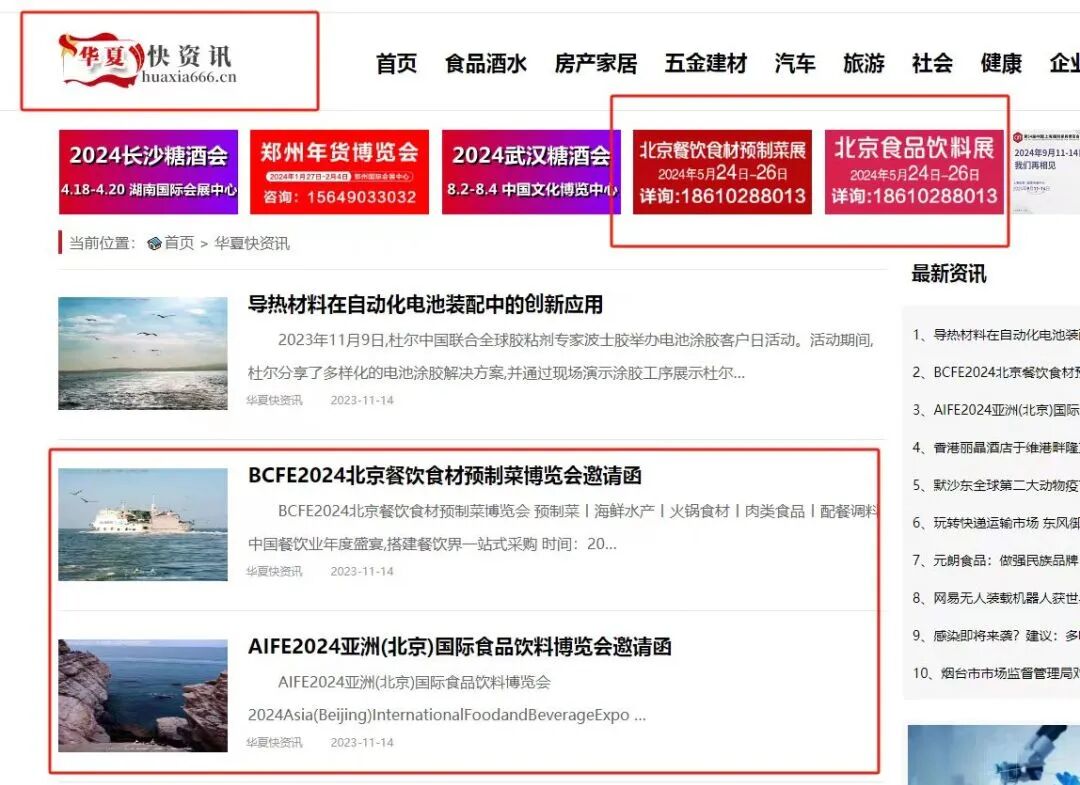The width and height of the screenshot is (1080, 785).
Task: Click summary starting 2023年11月9日,杜尔中国
Action: 561,357
